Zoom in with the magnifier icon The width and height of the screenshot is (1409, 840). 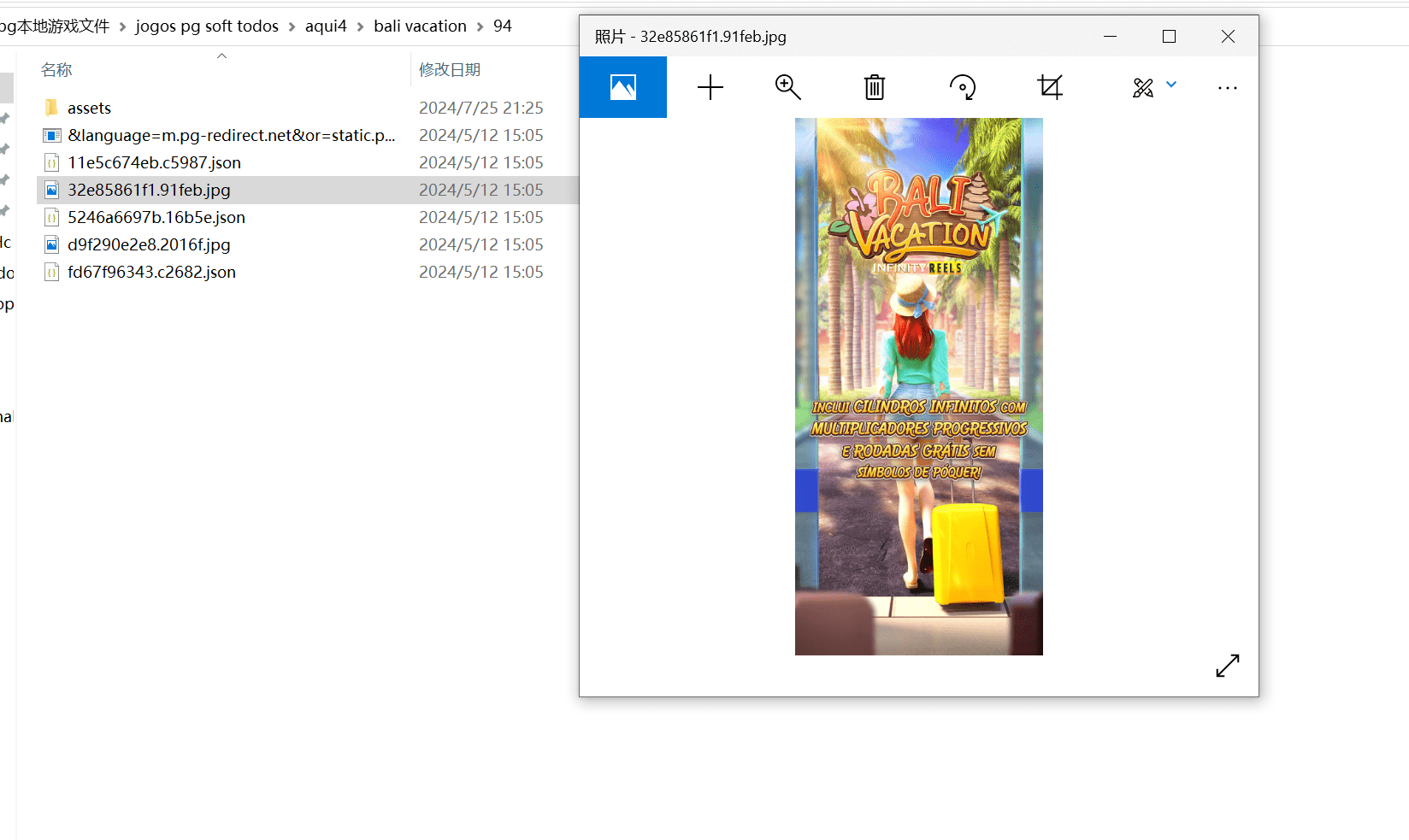coord(787,87)
